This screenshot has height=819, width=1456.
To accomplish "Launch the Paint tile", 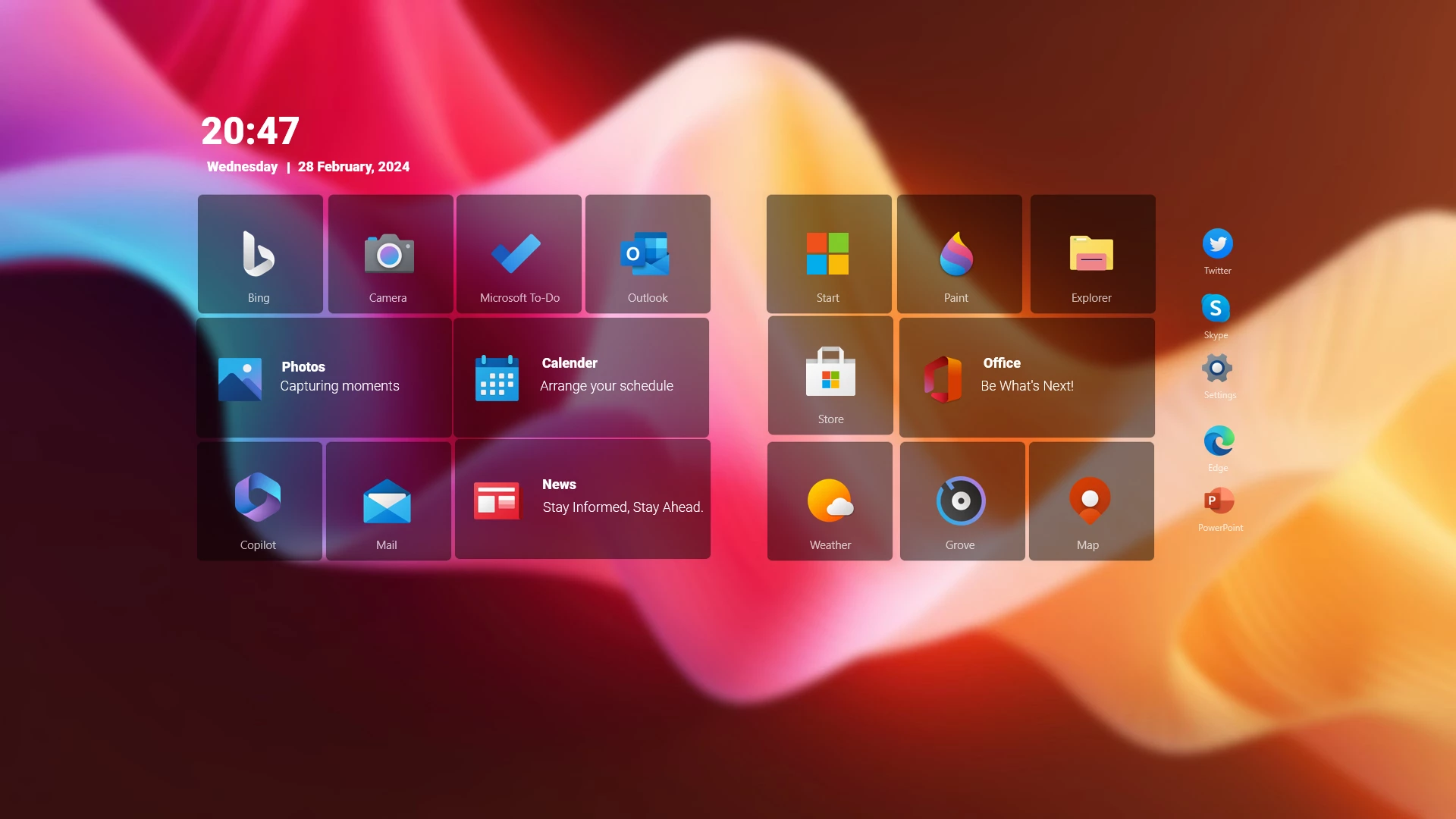I will 959,254.
